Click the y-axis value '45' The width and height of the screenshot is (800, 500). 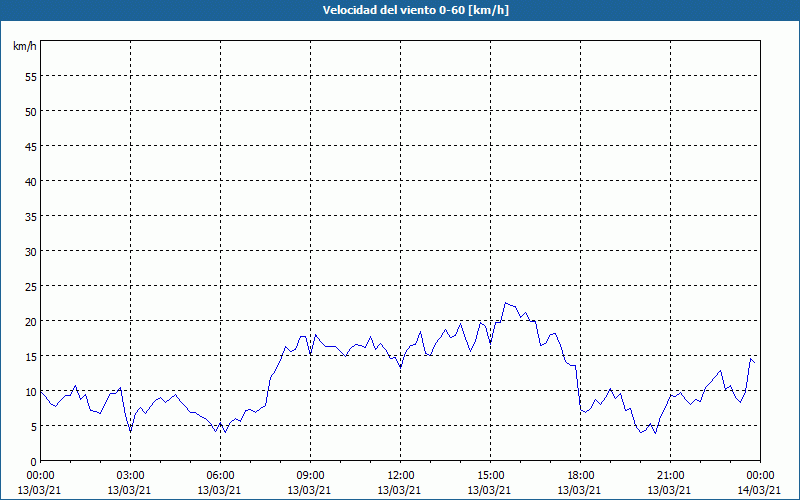31,146
